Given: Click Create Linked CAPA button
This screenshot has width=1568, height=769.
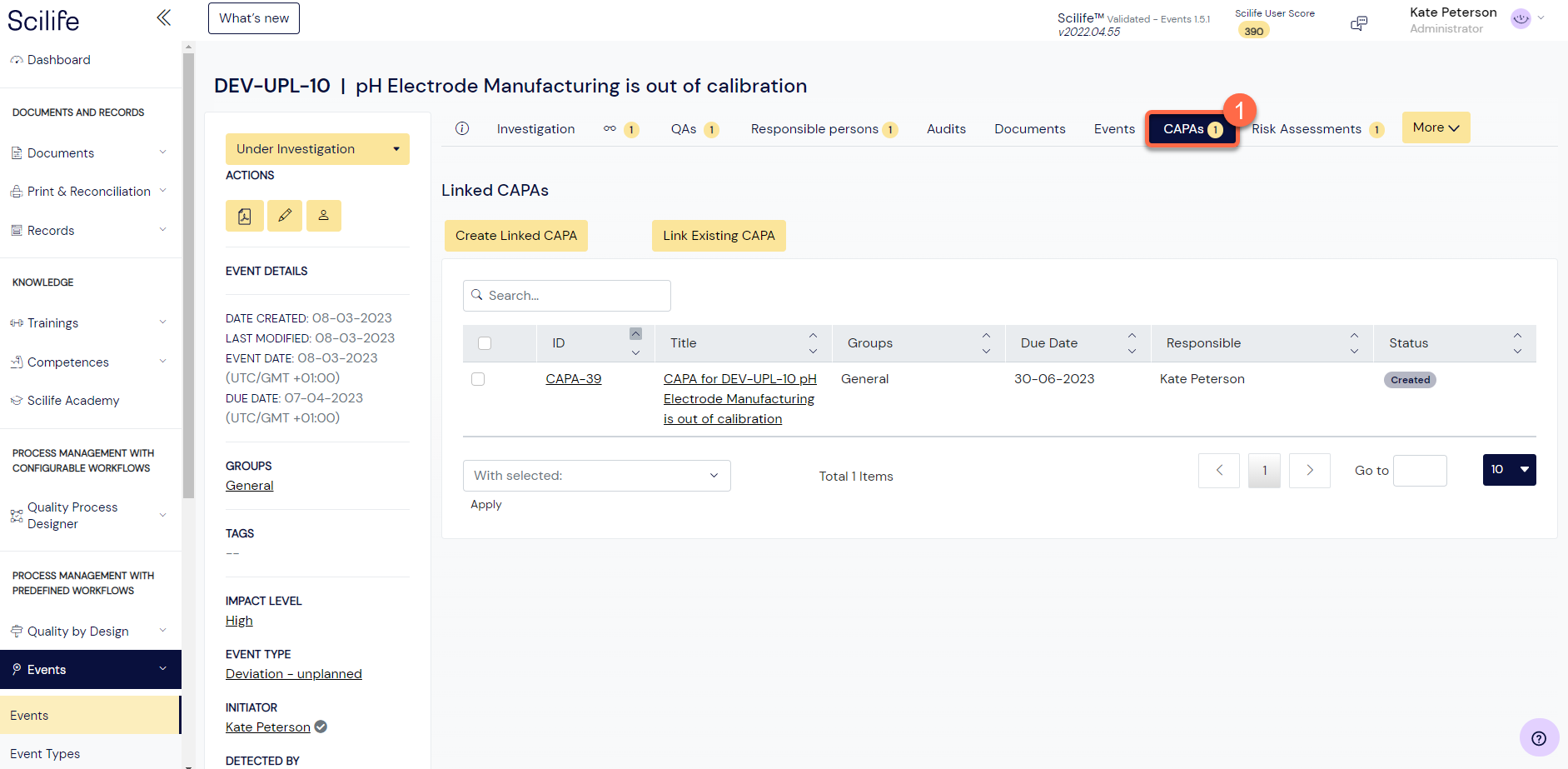Looking at the screenshot, I should click(x=516, y=236).
